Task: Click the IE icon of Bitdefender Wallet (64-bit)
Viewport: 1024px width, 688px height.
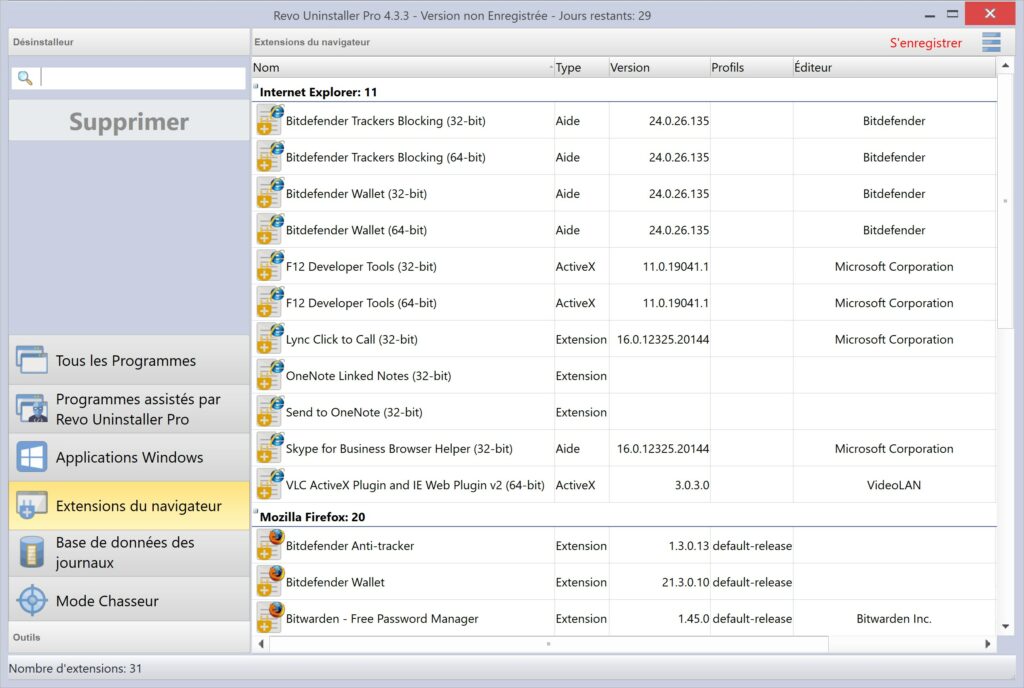Action: (x=270, y=230)
